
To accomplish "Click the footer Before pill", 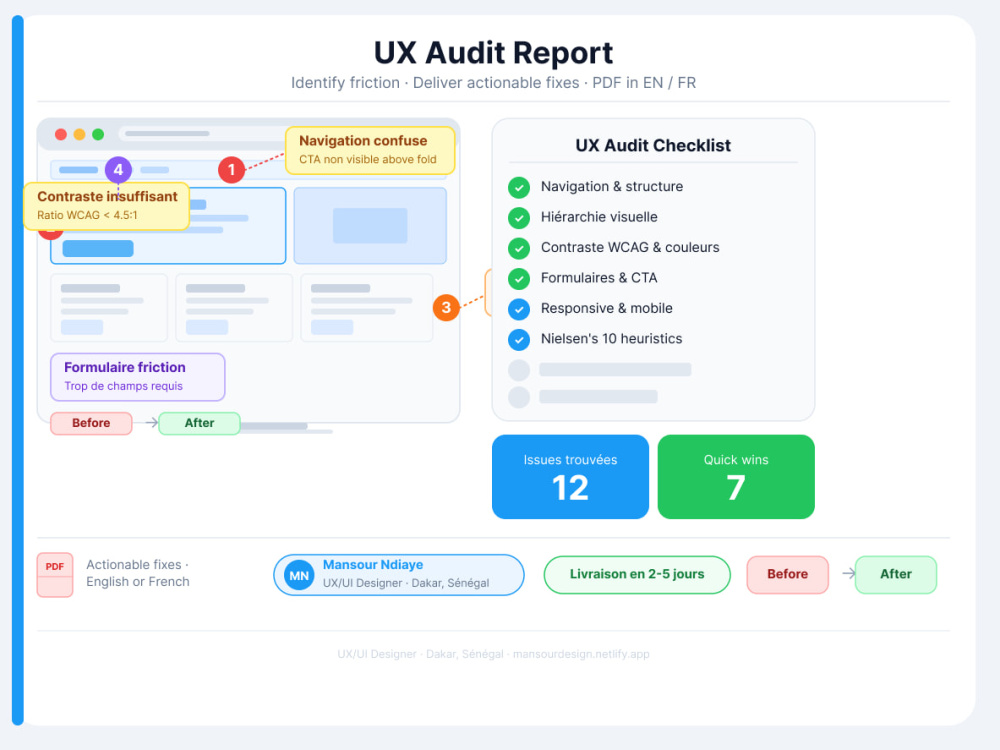I will [788, 575].
